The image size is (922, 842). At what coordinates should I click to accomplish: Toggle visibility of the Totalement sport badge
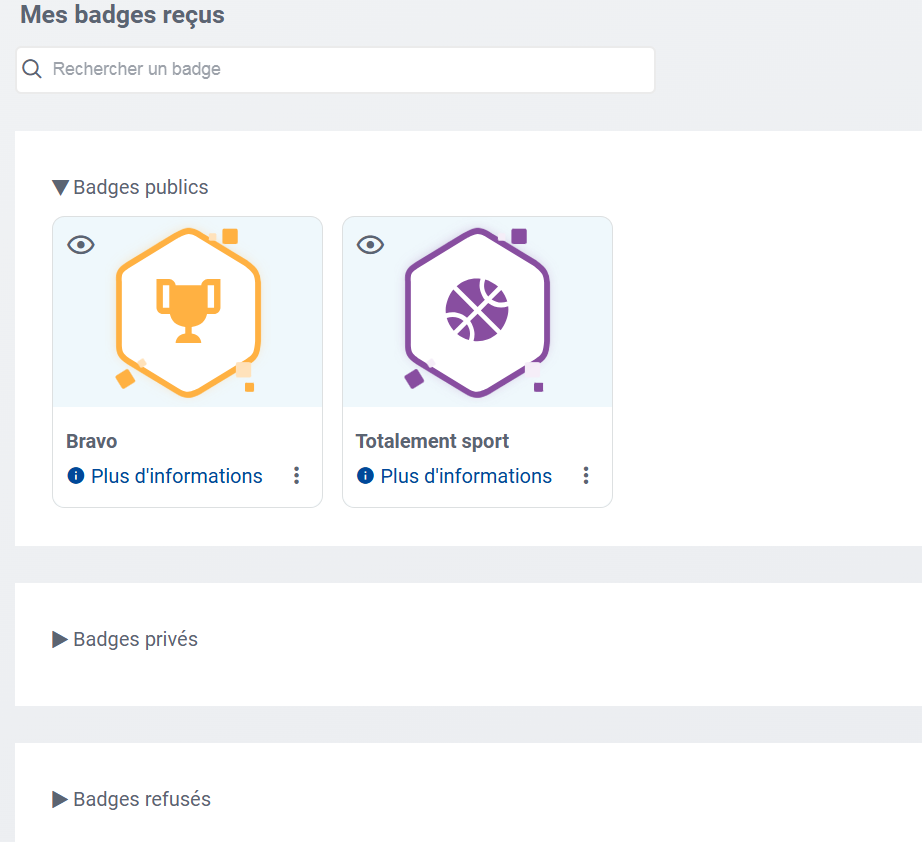point(370,243)
